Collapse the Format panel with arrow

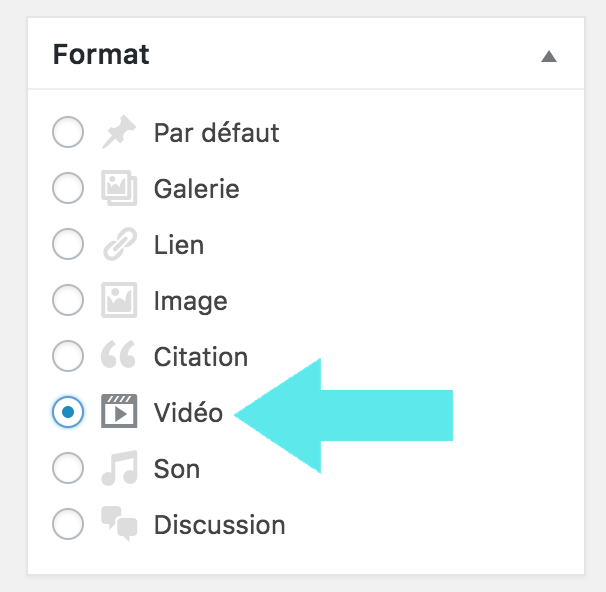pyautogui.click(x=548, y=56)
